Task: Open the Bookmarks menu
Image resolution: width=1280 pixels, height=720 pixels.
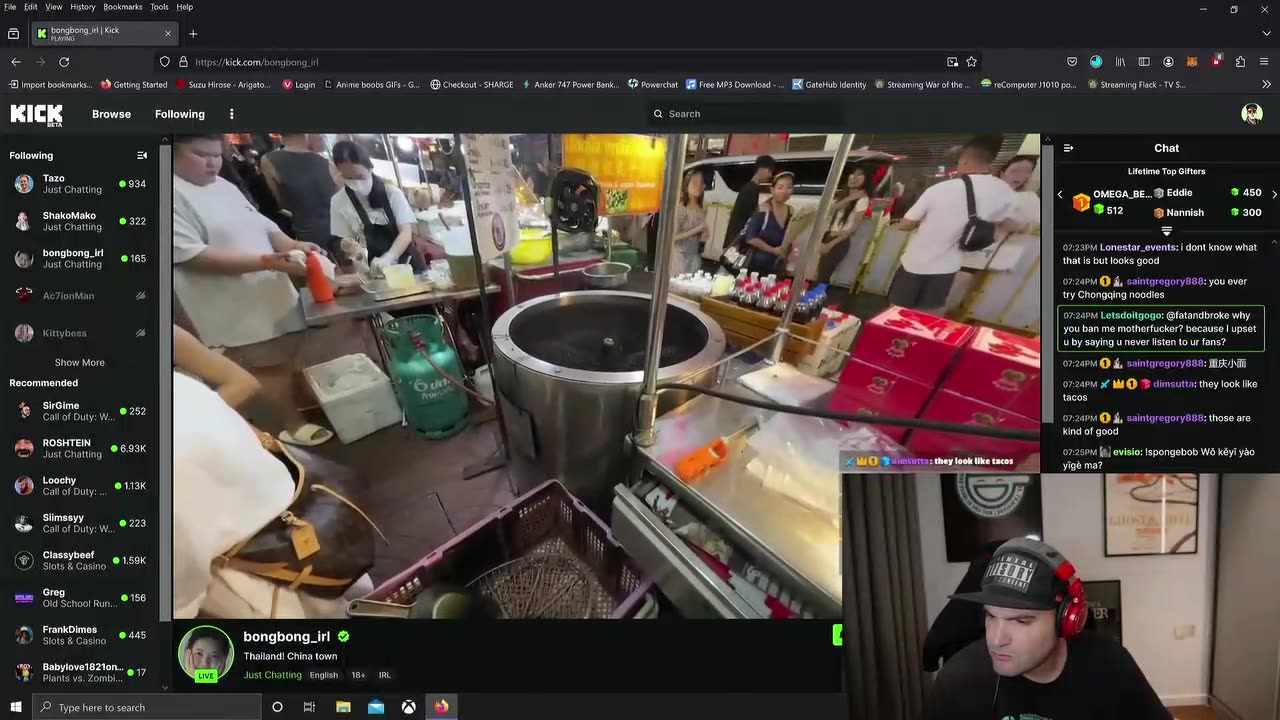Action: [123, 7]
